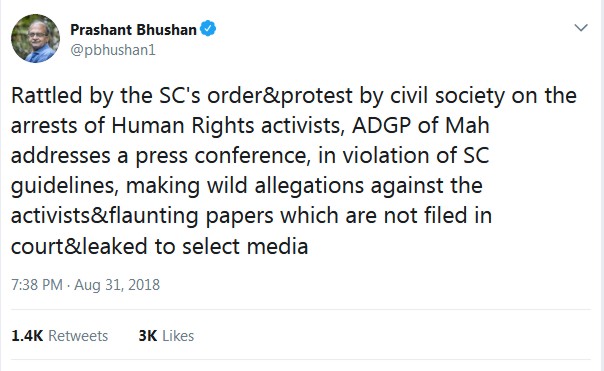Open the 7:38 PM time link
Image resolution: width=604 pixels, height=371 pixels.
(37, 285)
